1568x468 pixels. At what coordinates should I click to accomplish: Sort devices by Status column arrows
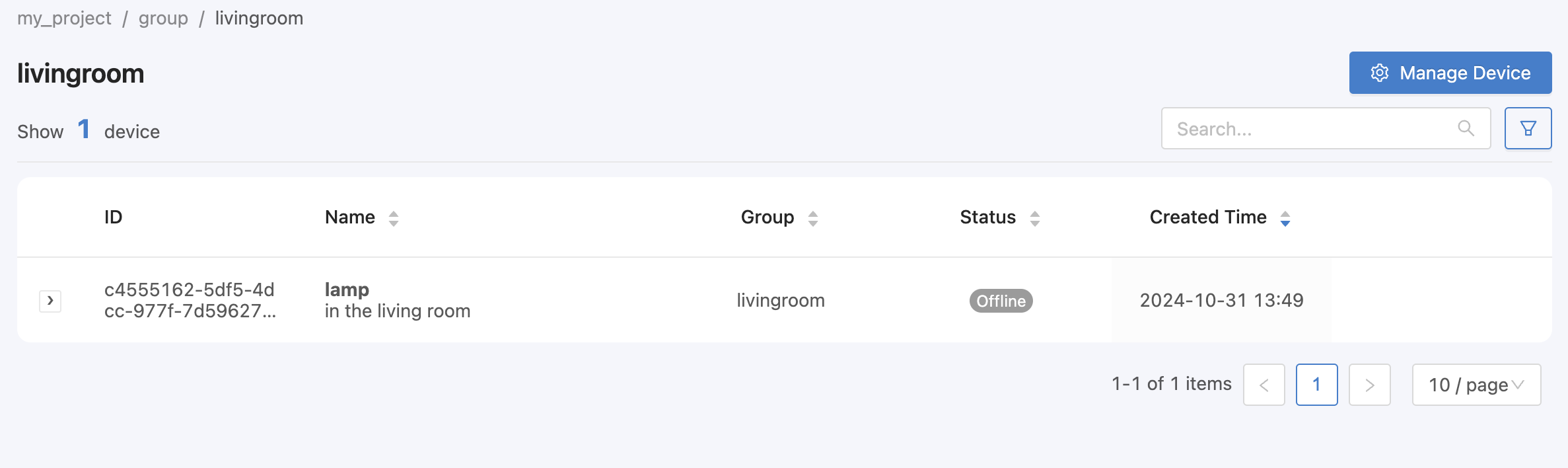click(x=1035, y=218)
